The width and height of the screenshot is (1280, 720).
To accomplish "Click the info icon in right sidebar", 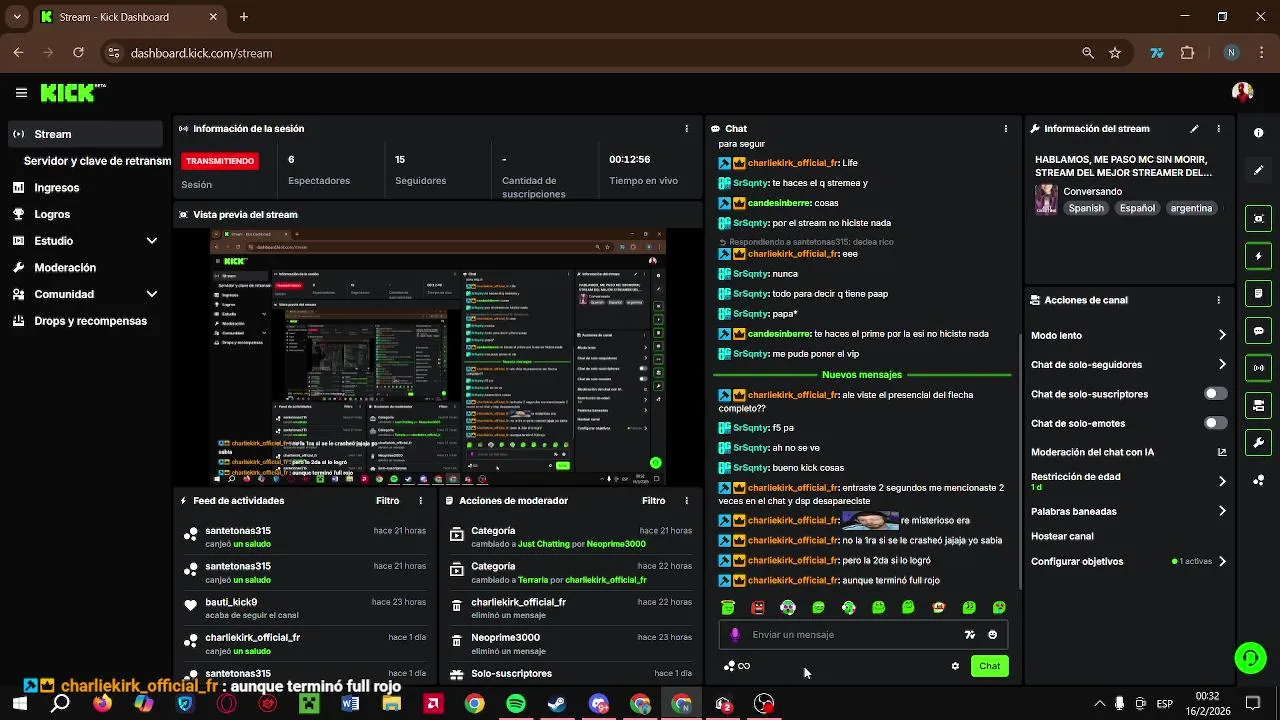I will (1258, 133).
